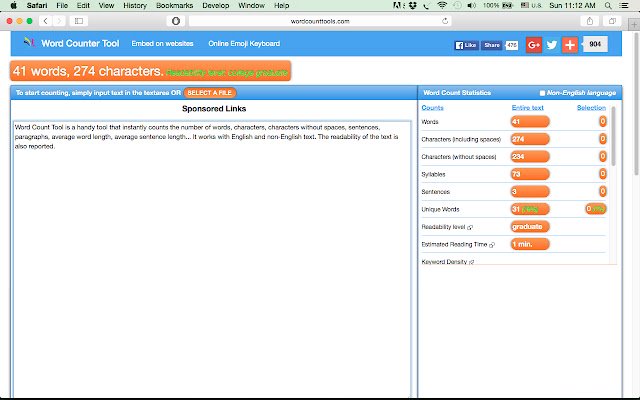640x400 pixels.
Task: Open the U.S. input source menu
Action: point(531,5)
